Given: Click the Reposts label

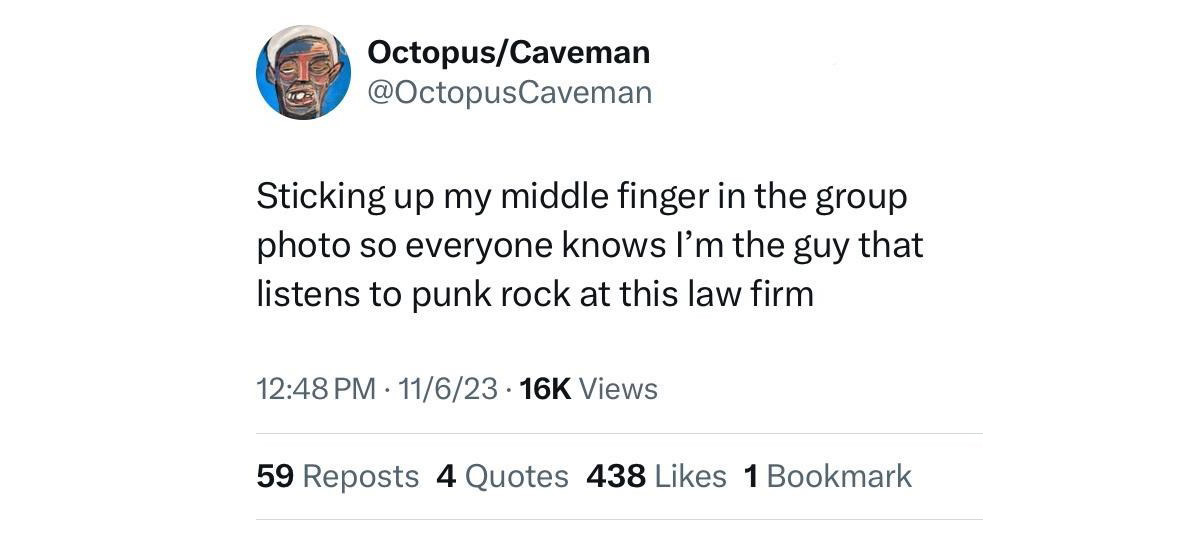Looking at the screenshot, I should click(360, 476).
